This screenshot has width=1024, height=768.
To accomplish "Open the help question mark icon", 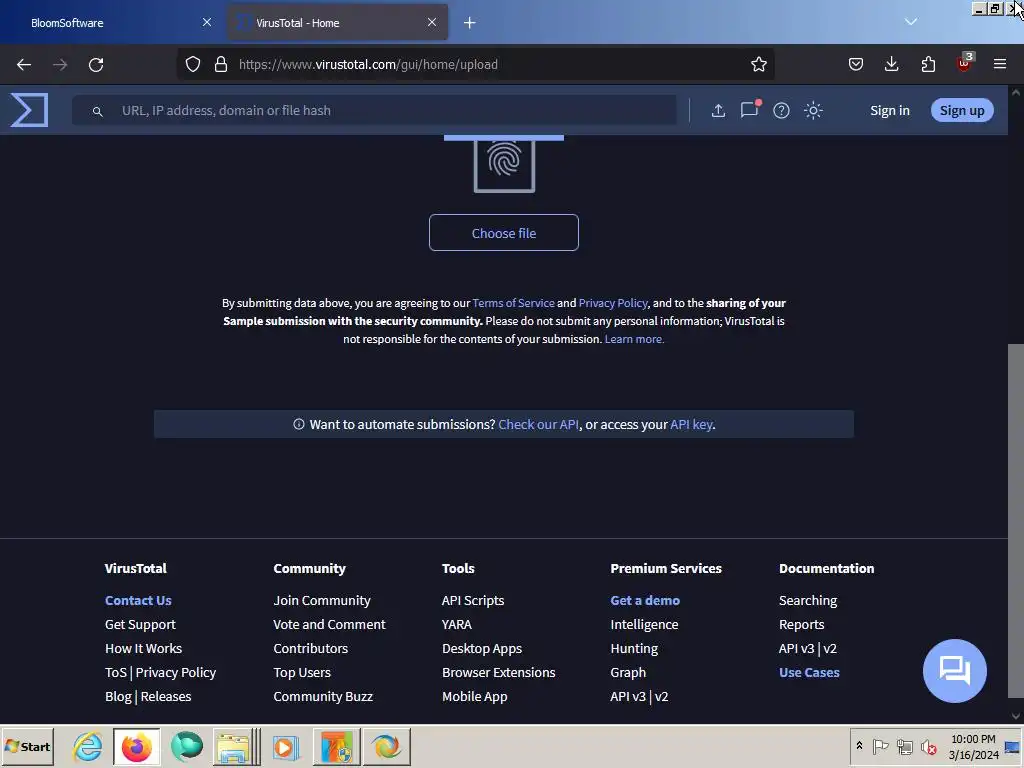I will (781, 110).
